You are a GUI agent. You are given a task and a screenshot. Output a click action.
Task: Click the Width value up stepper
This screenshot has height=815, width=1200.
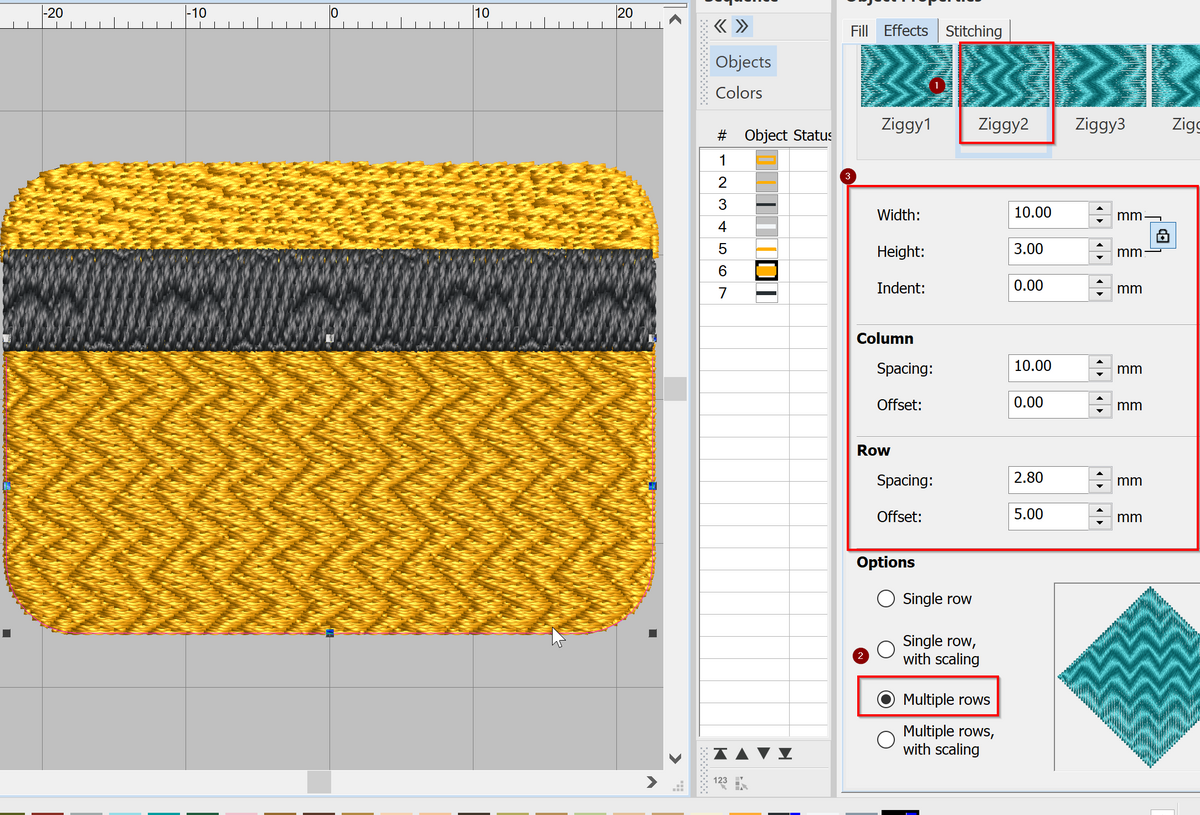(1099, 208)
